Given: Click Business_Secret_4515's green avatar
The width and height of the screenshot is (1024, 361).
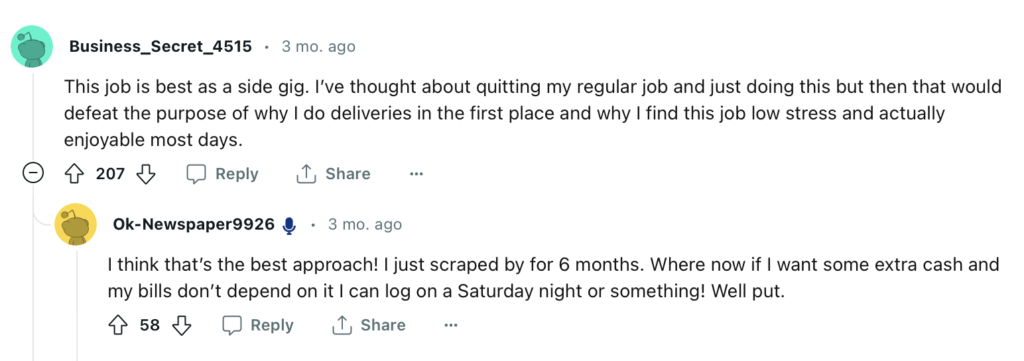Looking at the screenshot, I should (32, 46).
